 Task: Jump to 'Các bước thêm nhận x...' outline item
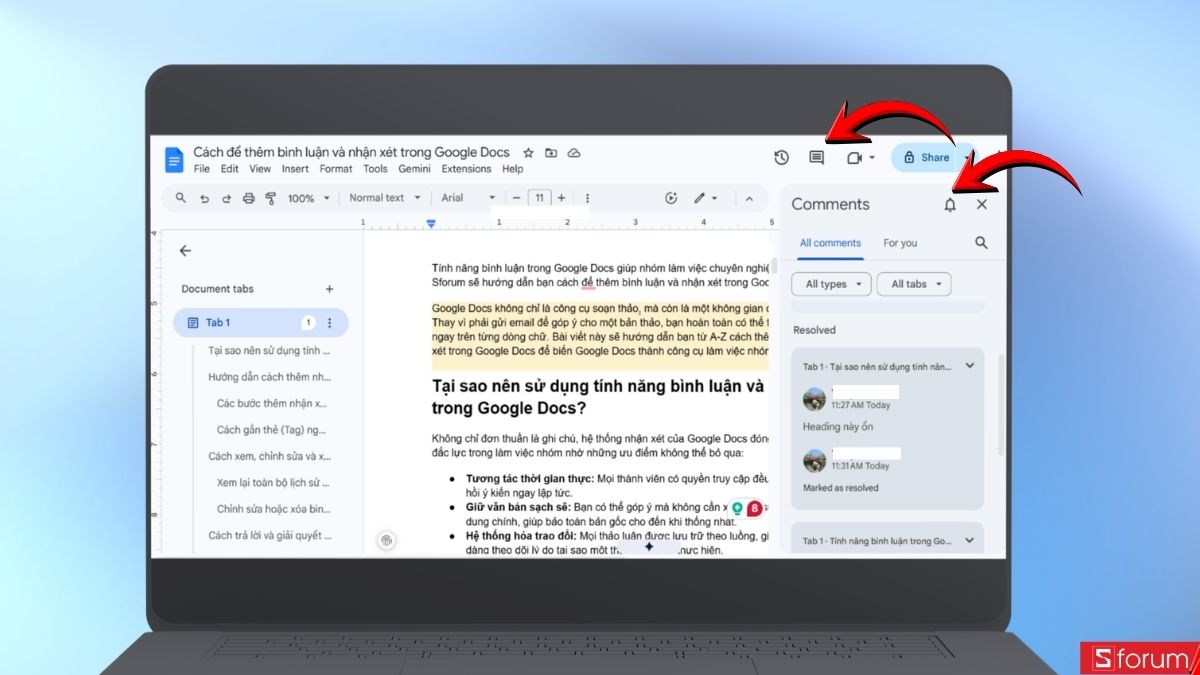point(271,403)
